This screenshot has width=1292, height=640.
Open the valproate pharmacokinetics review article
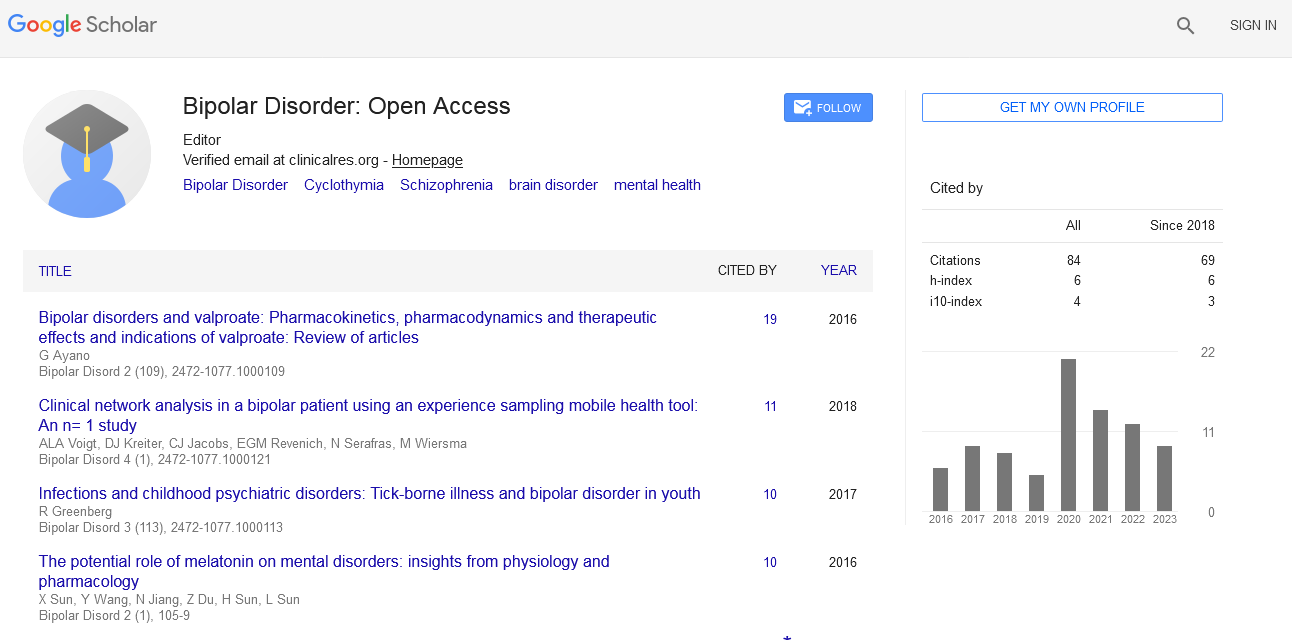(347, 327)
